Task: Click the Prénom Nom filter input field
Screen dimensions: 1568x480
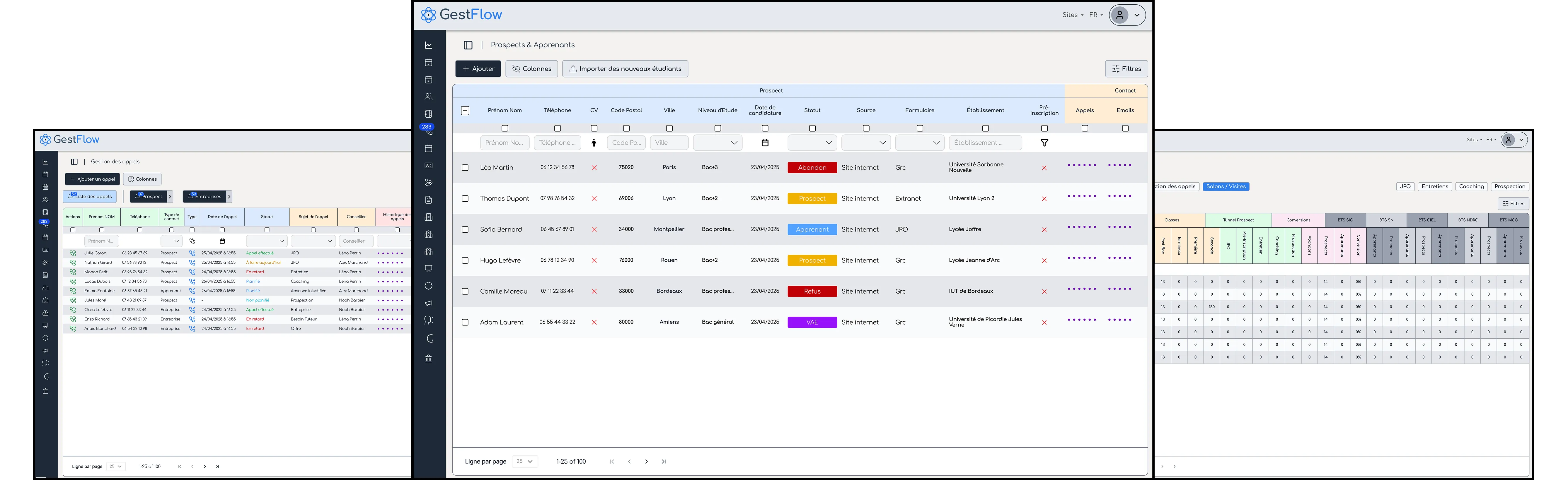Action: point(505,143)
